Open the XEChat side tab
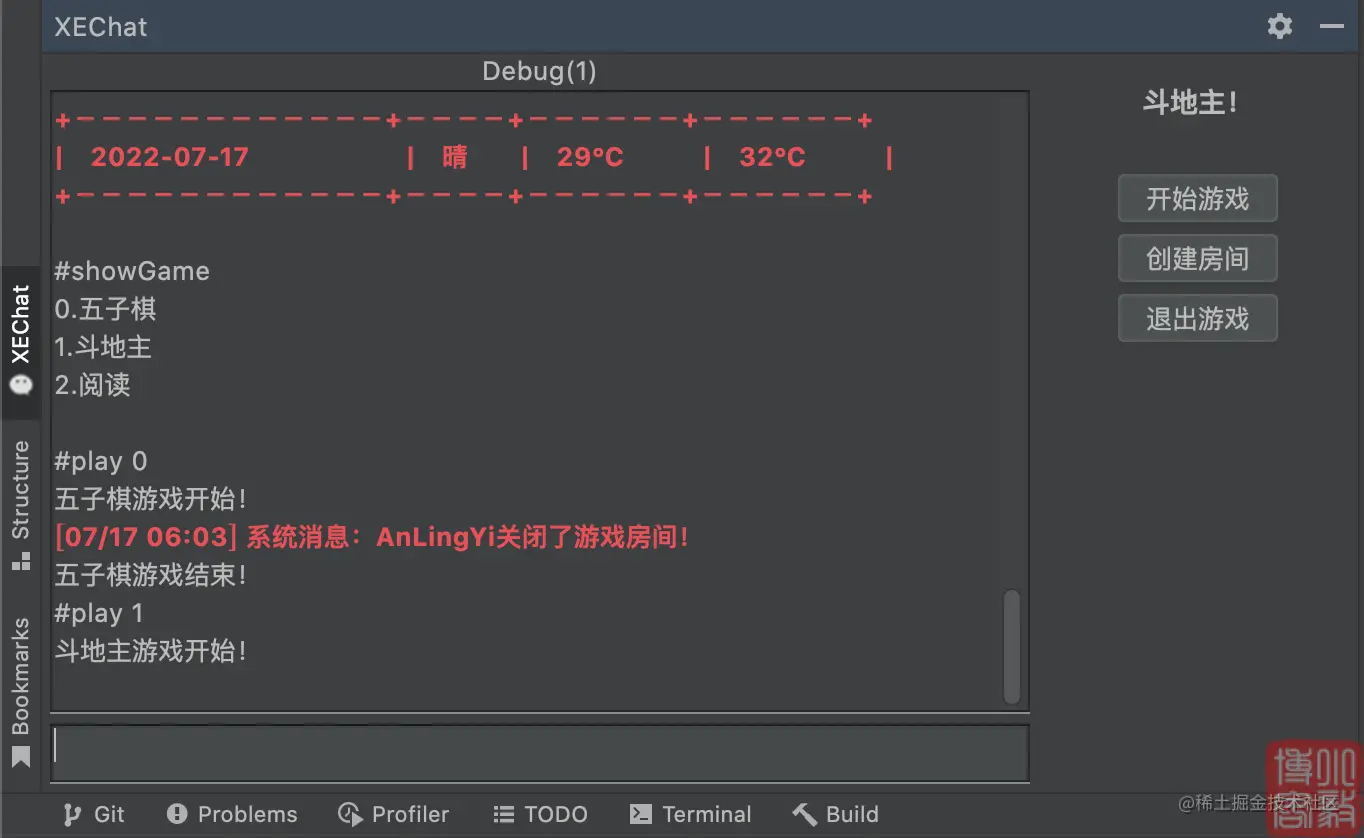This screenshot has height=838, width=1364. click(20, 340)
